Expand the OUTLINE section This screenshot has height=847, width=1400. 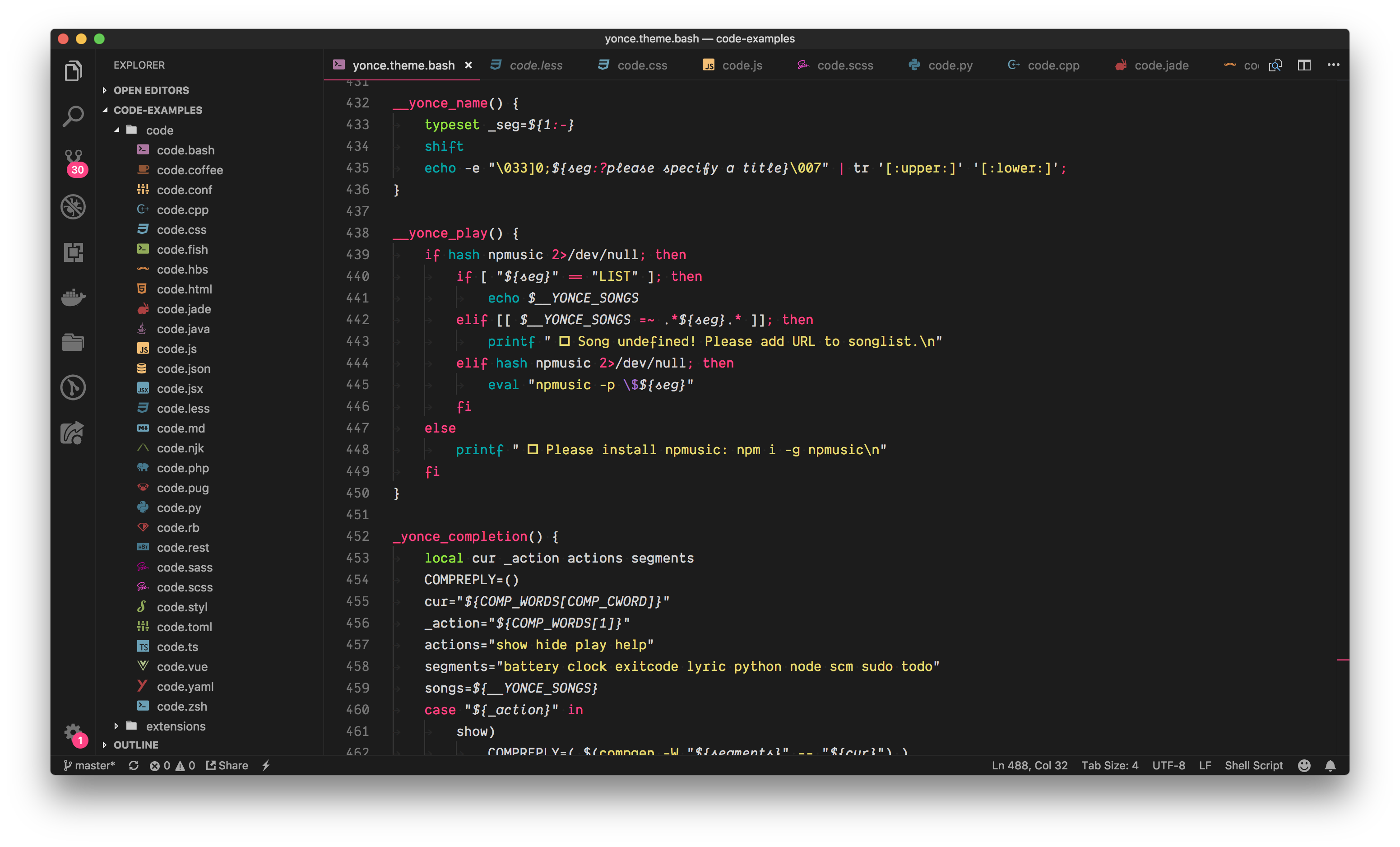pyautogui.click(x=136, y=745)
